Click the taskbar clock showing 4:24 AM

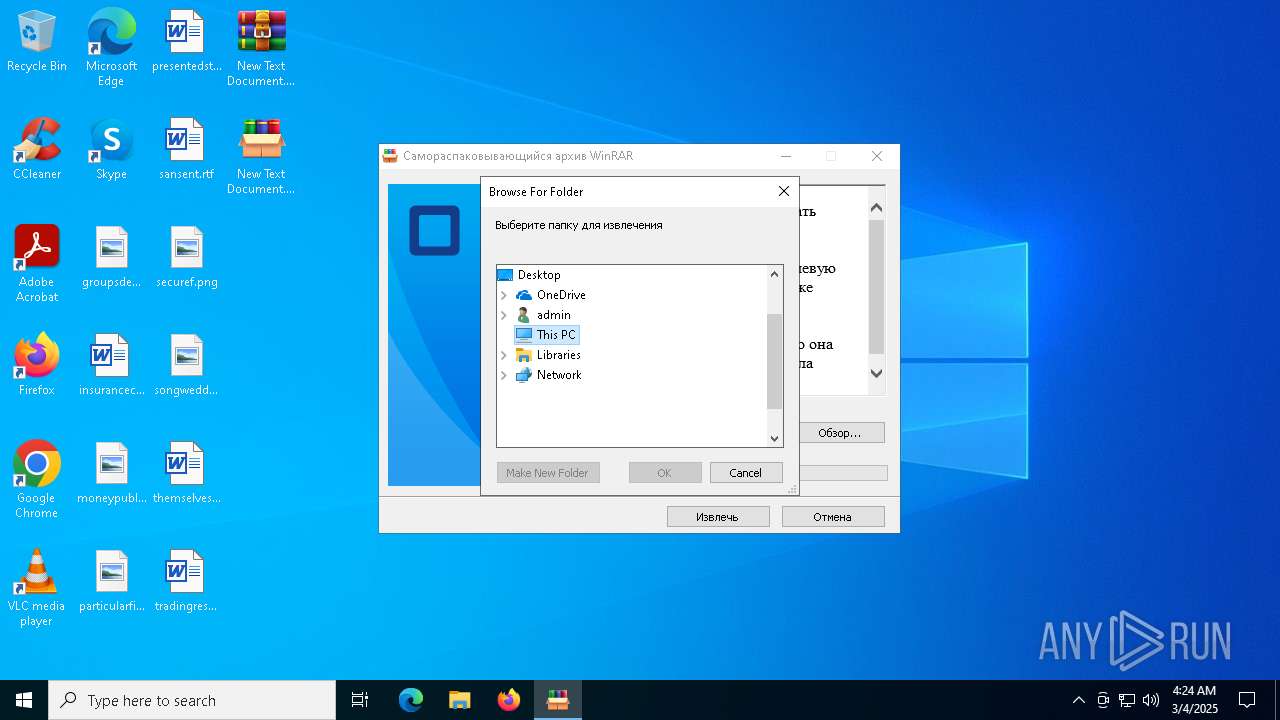pyautogui.click(x=1194, y=700)
